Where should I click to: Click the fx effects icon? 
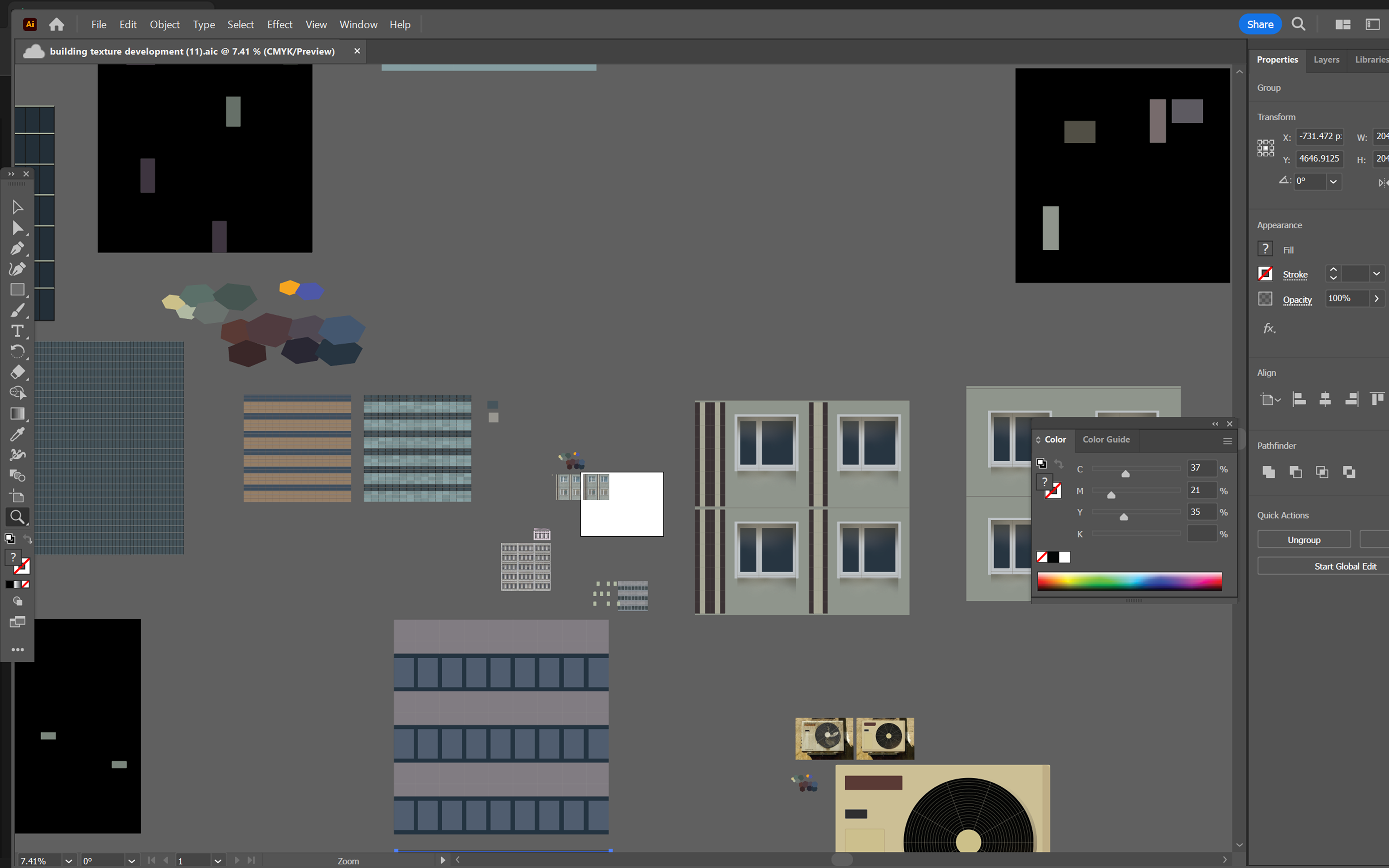click(1269, 328)
